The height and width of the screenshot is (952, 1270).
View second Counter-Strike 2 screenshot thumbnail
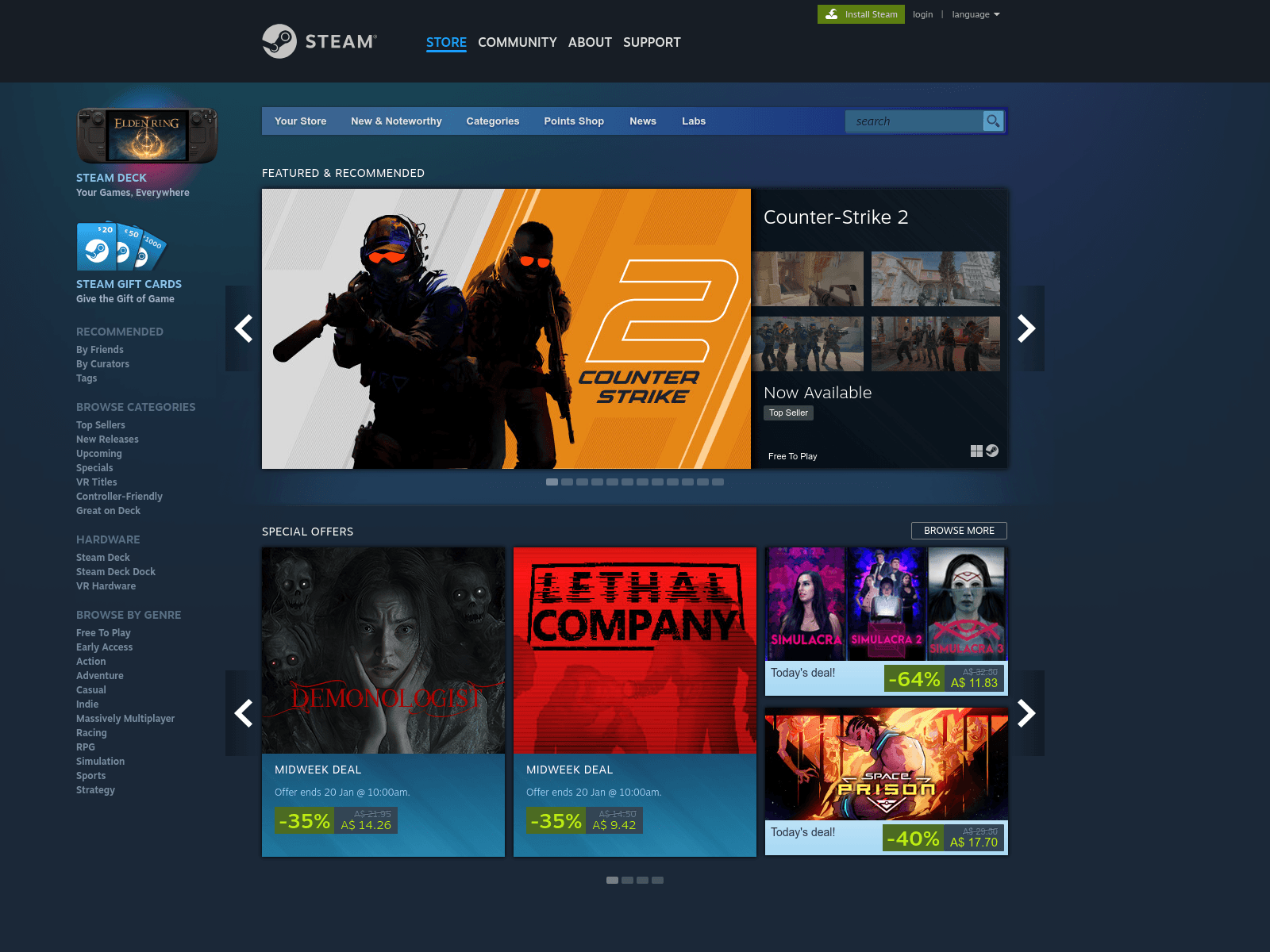click(936, 278)
